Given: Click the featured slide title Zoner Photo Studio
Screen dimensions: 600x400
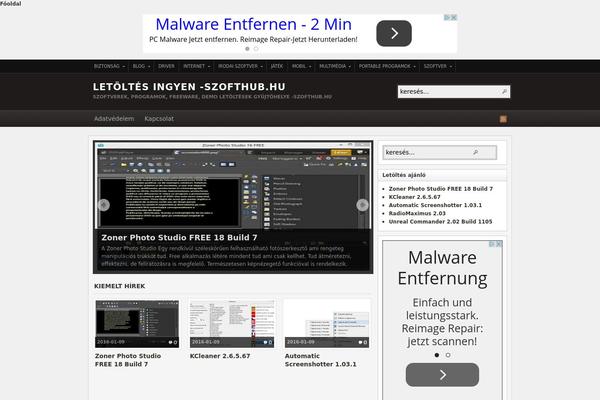Looking at the screenshot, I should [179, 237].
